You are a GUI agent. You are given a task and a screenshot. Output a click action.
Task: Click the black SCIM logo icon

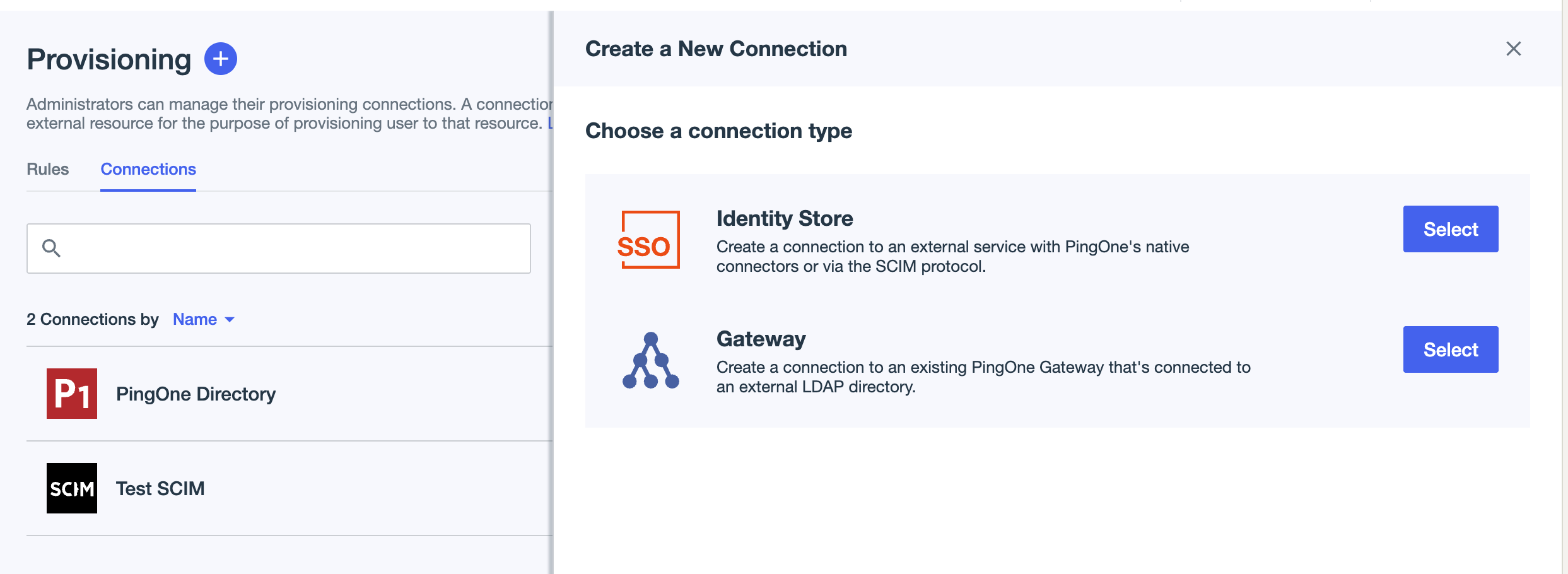[71, 488]
